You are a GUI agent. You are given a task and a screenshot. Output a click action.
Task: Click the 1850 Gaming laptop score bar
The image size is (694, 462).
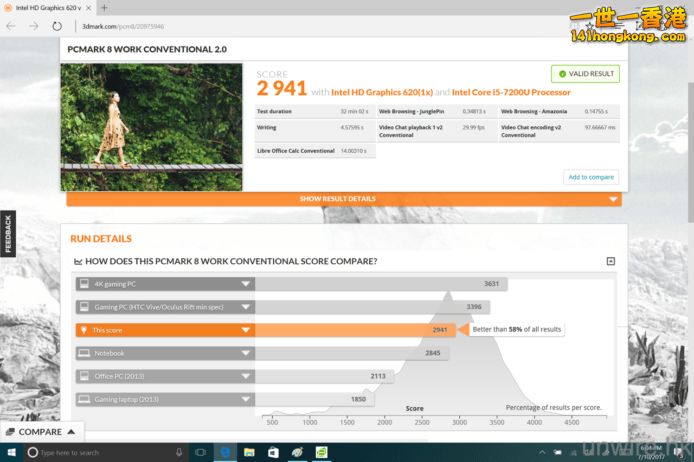click(315, 399)
